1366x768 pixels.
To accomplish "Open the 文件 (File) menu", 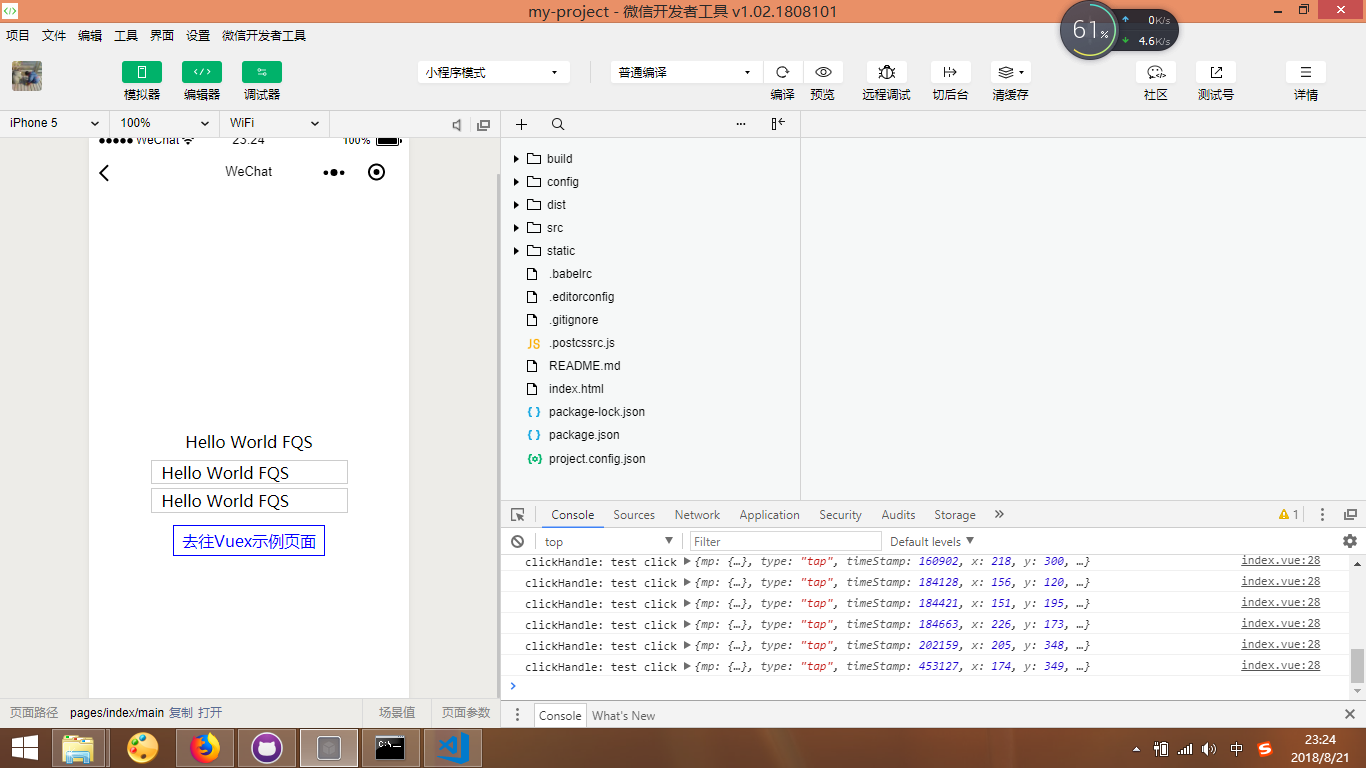I will [54, 35].
